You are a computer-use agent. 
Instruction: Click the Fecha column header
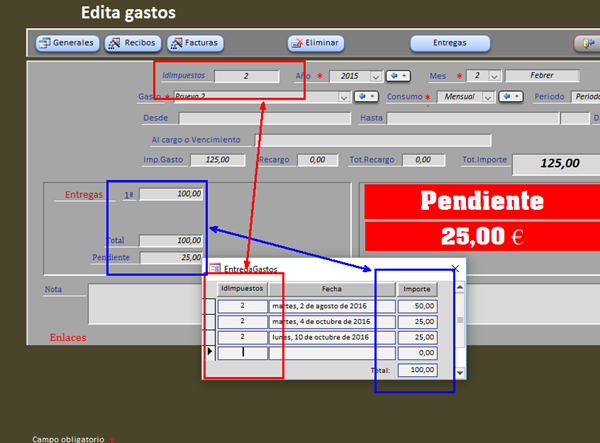(x=332, y=289)
